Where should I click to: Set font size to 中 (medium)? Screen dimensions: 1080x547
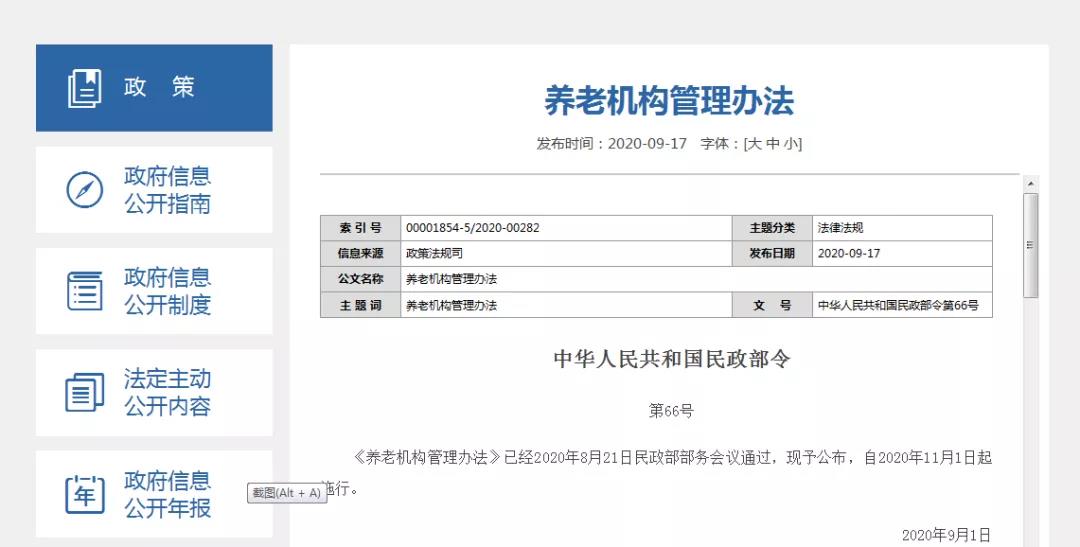click(772, 143)
